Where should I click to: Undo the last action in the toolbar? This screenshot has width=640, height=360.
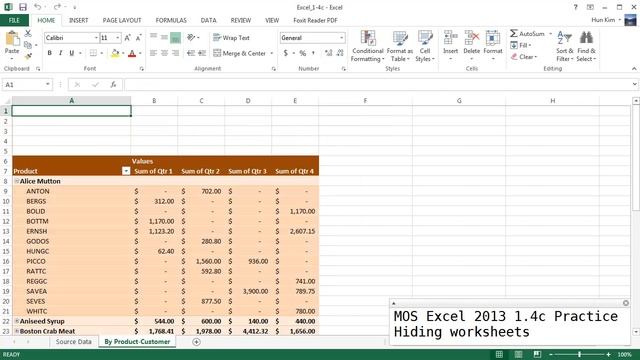pos(38,7)
